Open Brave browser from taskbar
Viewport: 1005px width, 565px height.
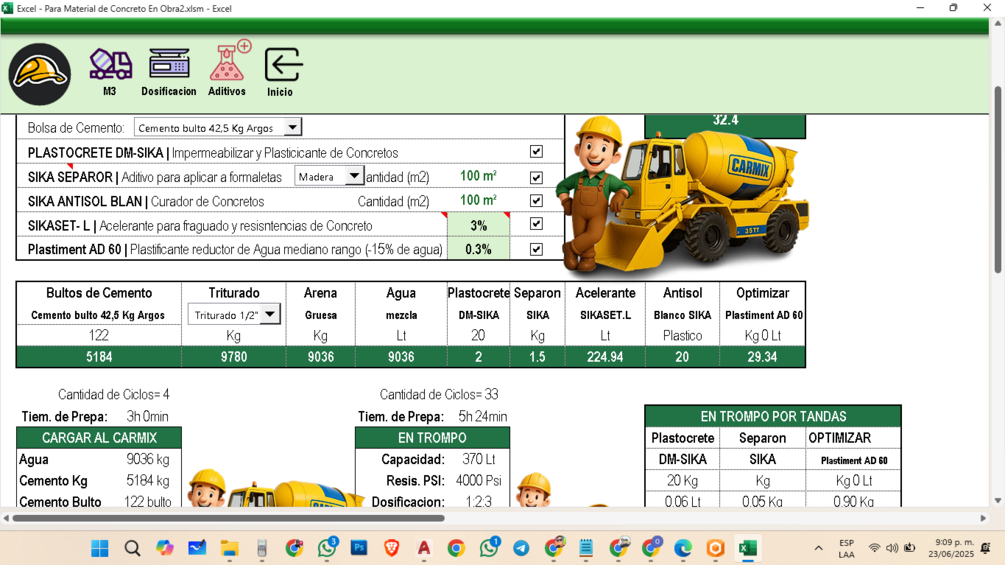click(x=392, y=548)
